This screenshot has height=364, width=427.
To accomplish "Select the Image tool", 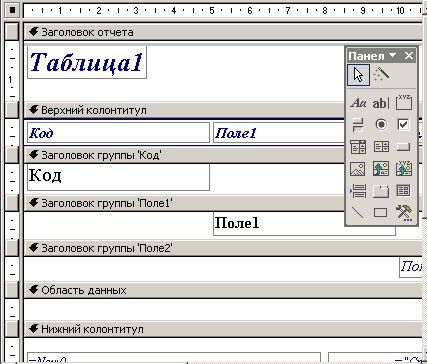I will 358,169.
